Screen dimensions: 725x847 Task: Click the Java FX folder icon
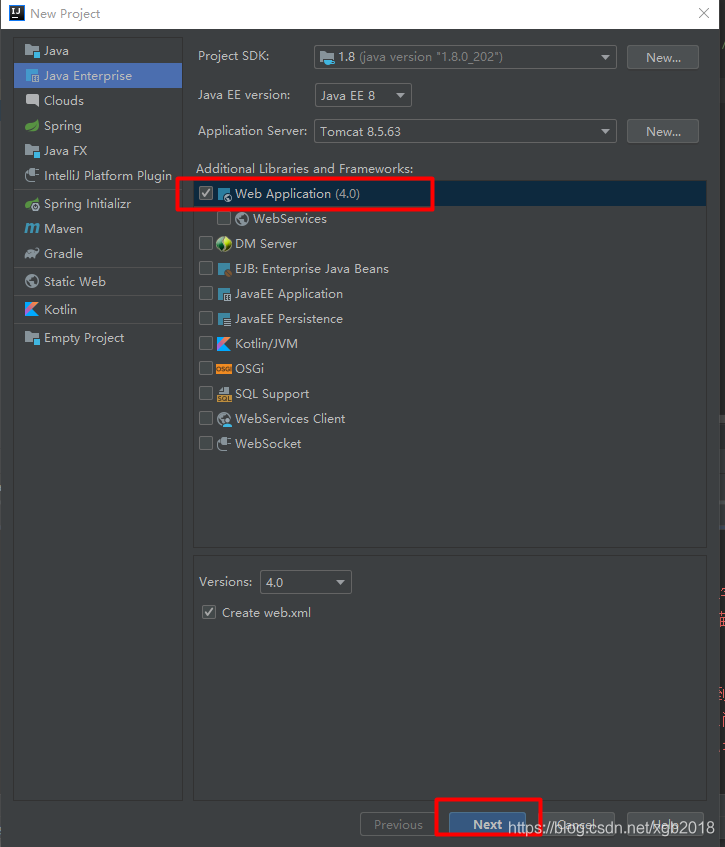[32, 151]
